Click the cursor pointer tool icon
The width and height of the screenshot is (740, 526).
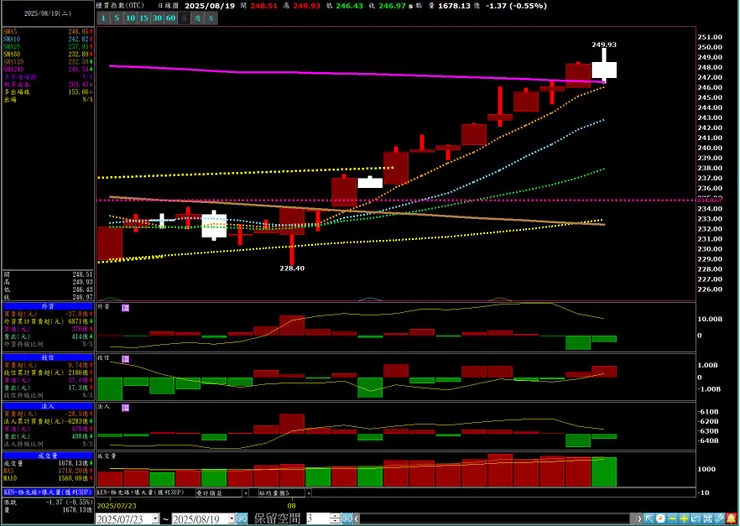648,519
